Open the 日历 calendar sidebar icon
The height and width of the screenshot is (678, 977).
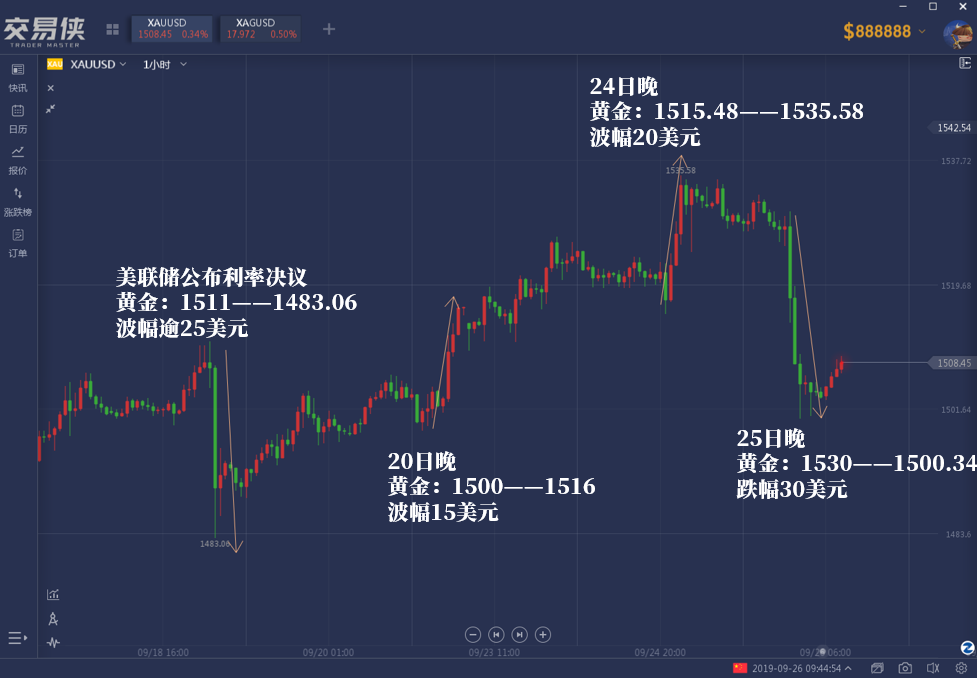(x=17, y=118)
